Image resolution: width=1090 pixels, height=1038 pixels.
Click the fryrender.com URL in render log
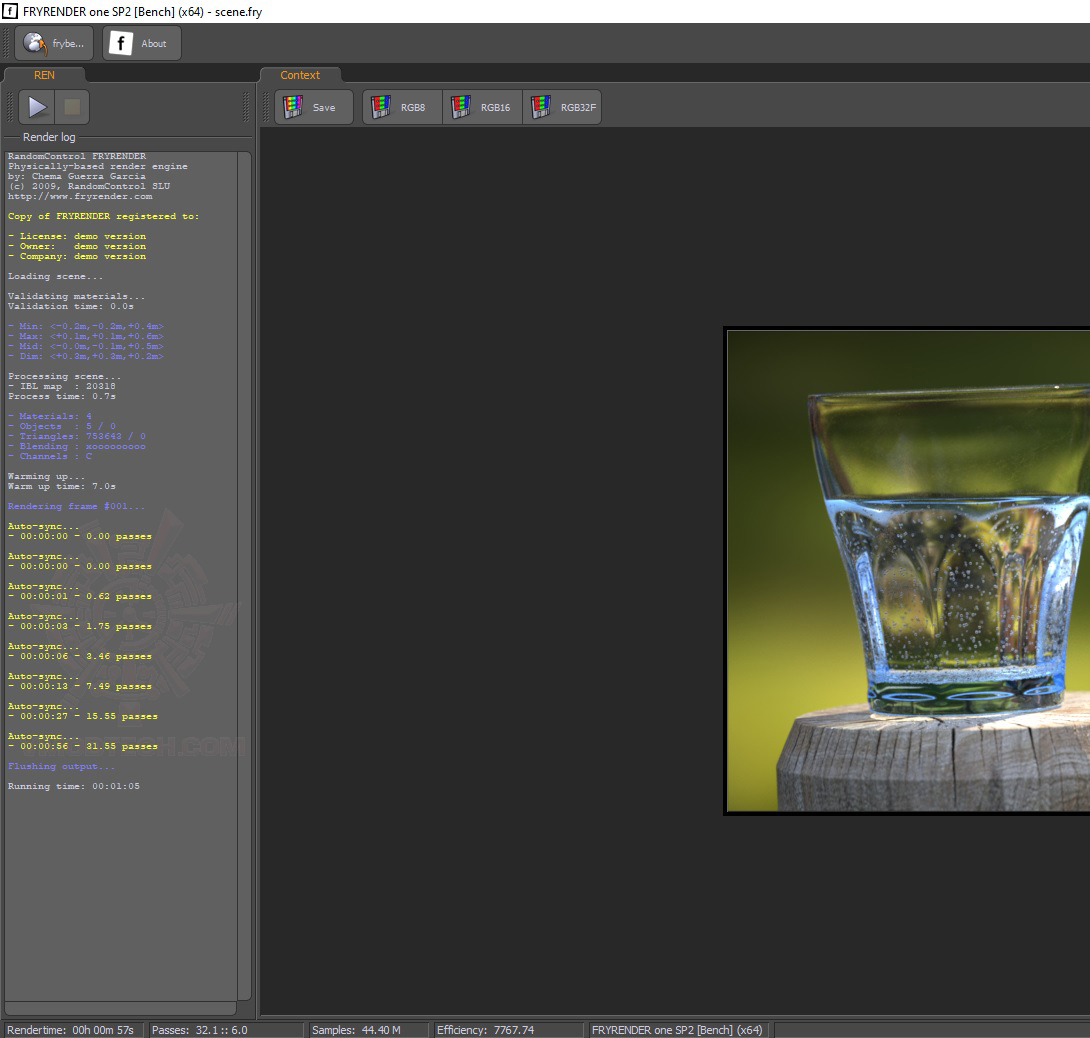click(80, 196)
